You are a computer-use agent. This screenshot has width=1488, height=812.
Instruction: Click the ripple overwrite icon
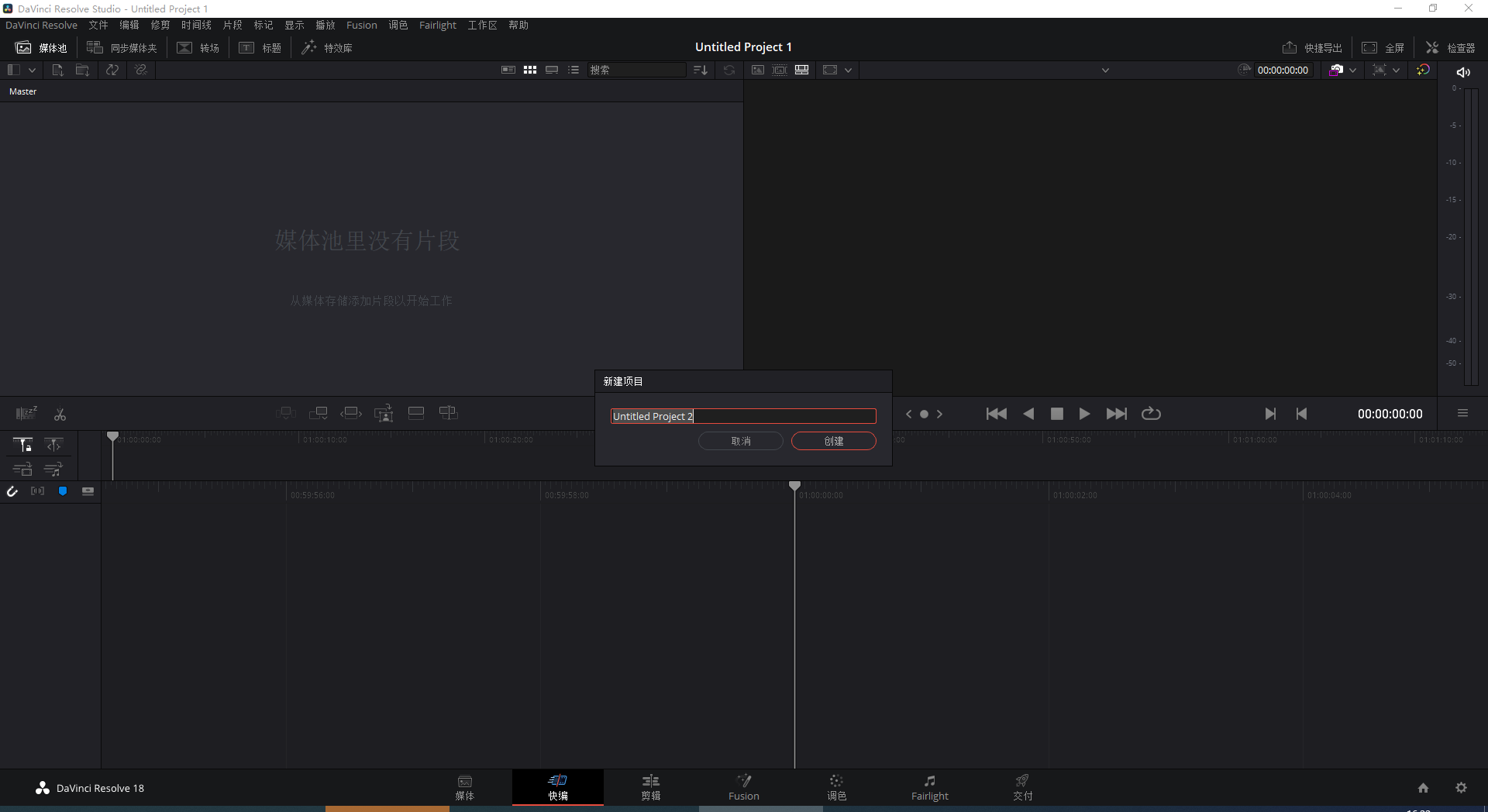click(351, 413)
